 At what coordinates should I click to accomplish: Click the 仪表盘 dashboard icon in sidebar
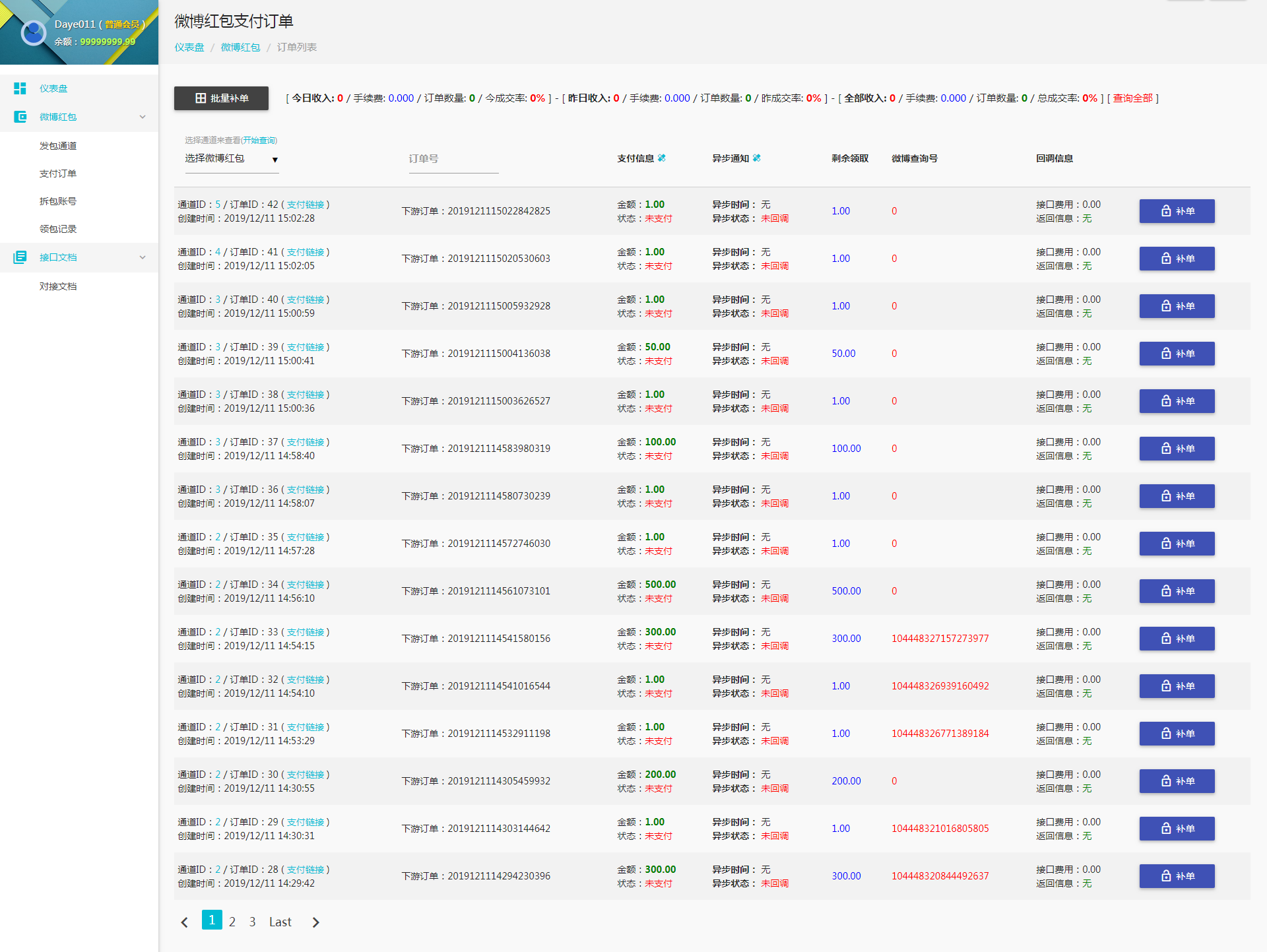click(20, 88)
